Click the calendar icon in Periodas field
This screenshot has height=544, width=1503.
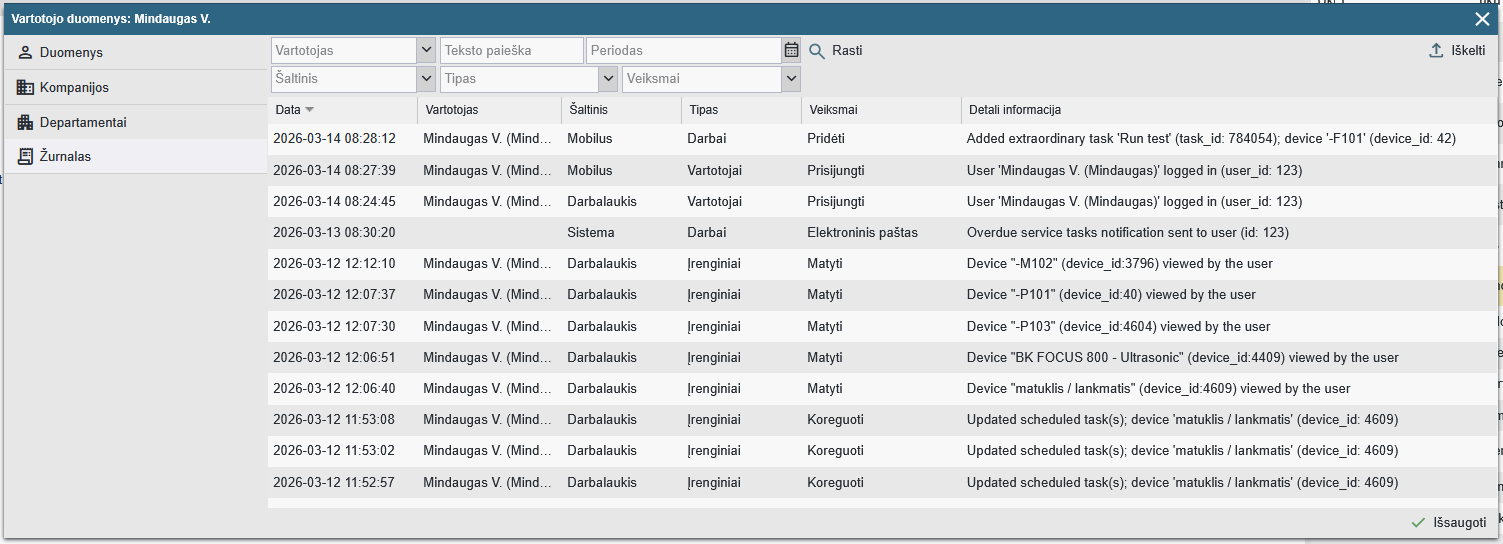pyautogui.click(x=791, y=50)
